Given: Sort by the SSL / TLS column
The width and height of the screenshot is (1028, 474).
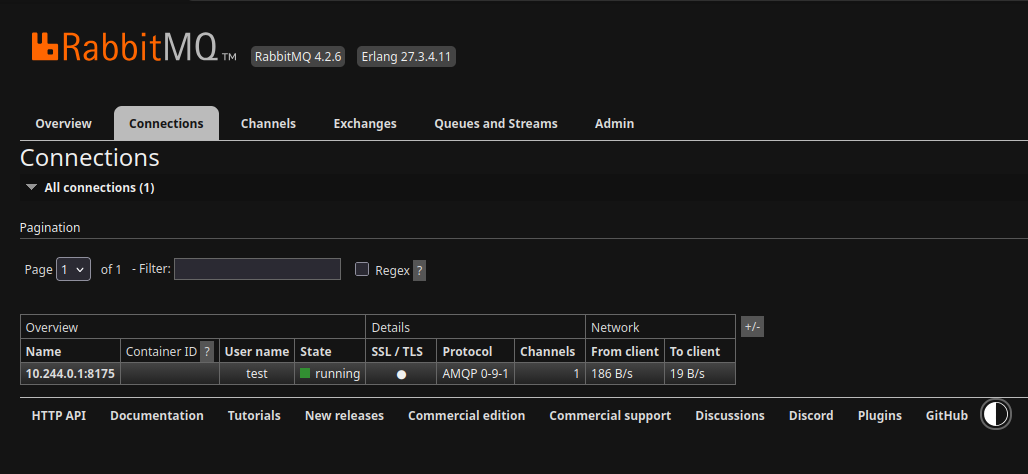Looking at the screenshot, I should [x=397, y=351].
